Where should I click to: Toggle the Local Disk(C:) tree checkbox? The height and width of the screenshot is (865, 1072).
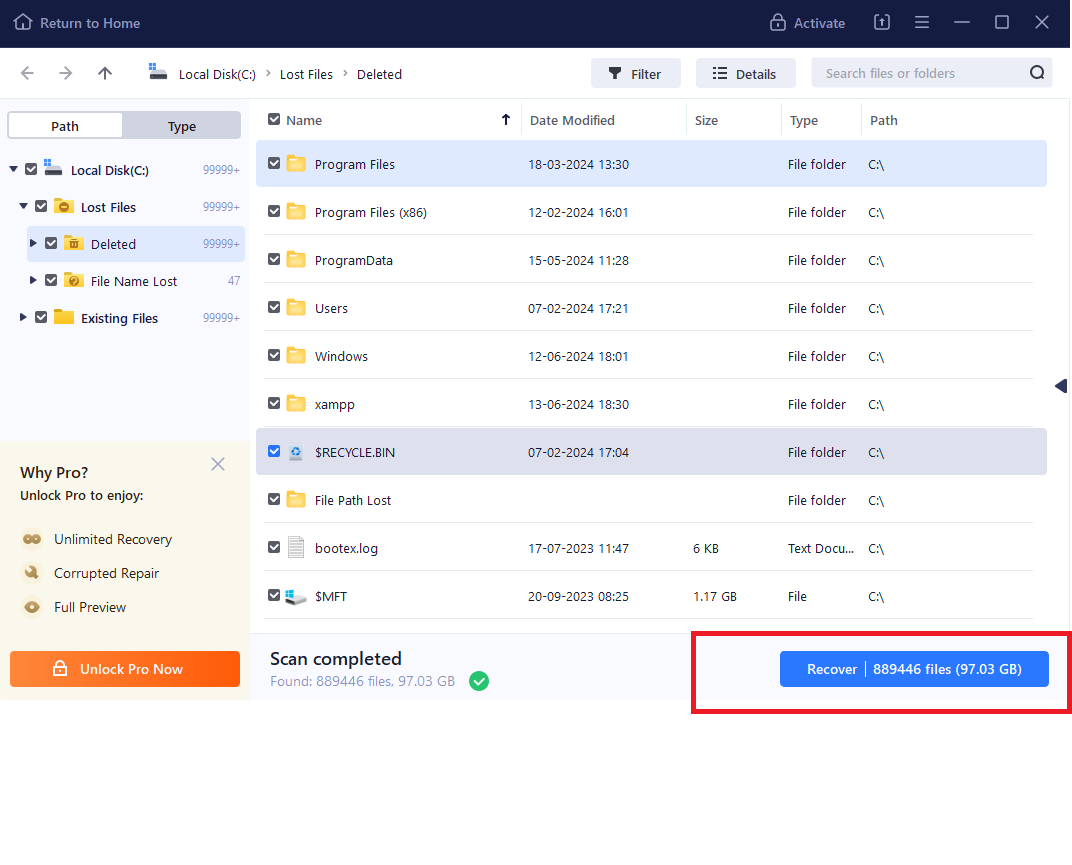click(x=31, y=169)
